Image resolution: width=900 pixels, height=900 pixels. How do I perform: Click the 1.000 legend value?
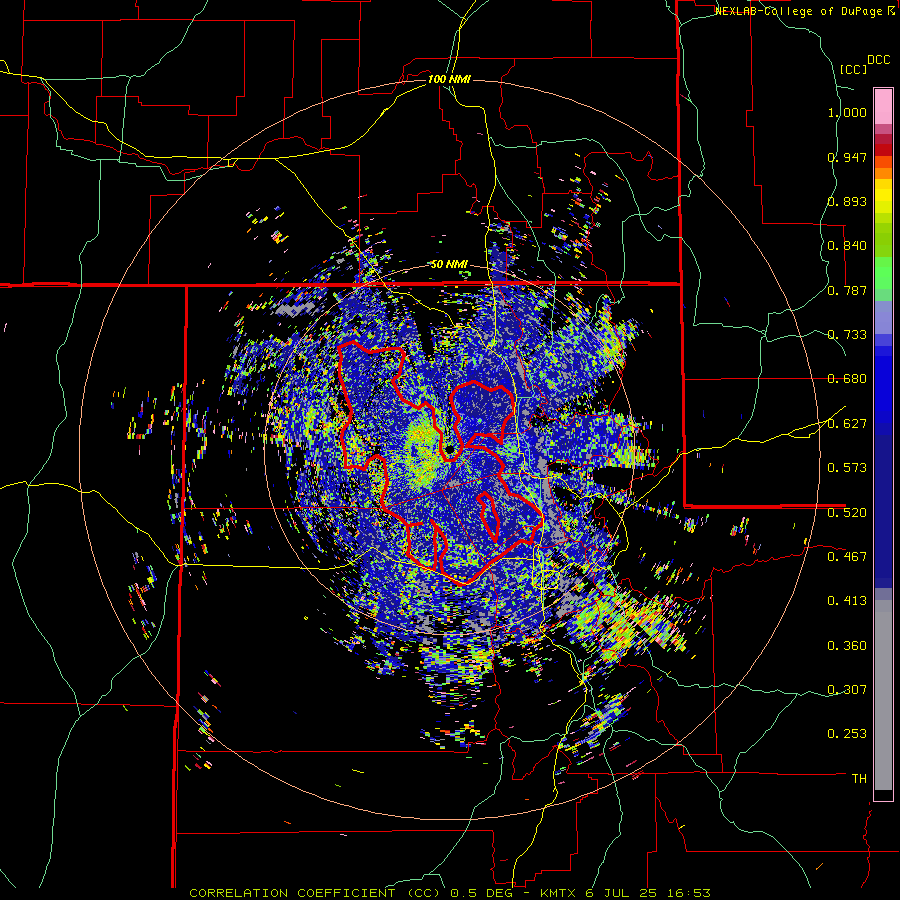coord(847,112)
